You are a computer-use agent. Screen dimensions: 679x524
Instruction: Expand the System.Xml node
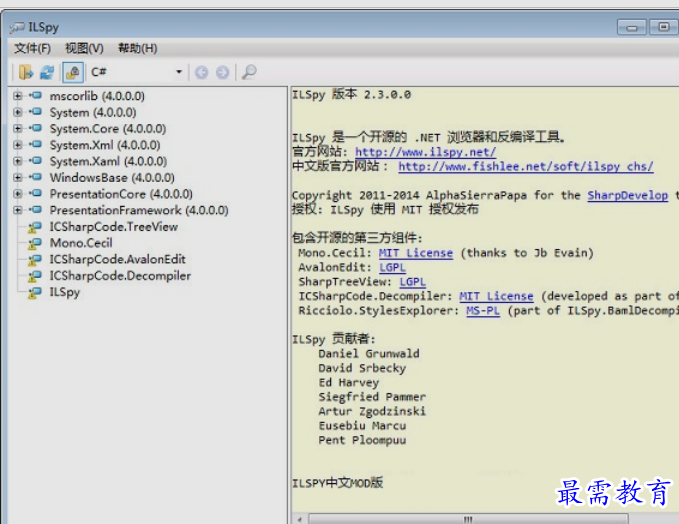click(x=17, y=145)
